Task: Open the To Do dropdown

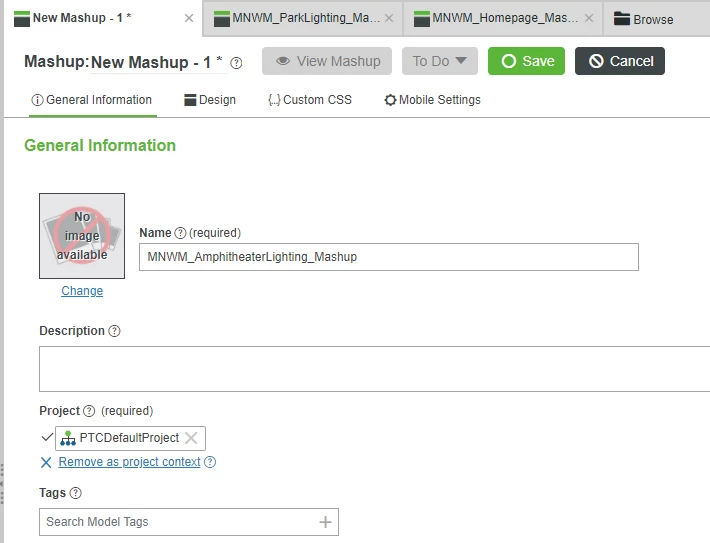Action: (440, 61)
